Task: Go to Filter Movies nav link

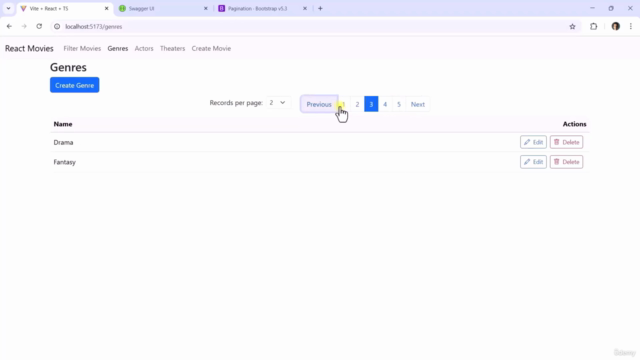Action: 82,49
